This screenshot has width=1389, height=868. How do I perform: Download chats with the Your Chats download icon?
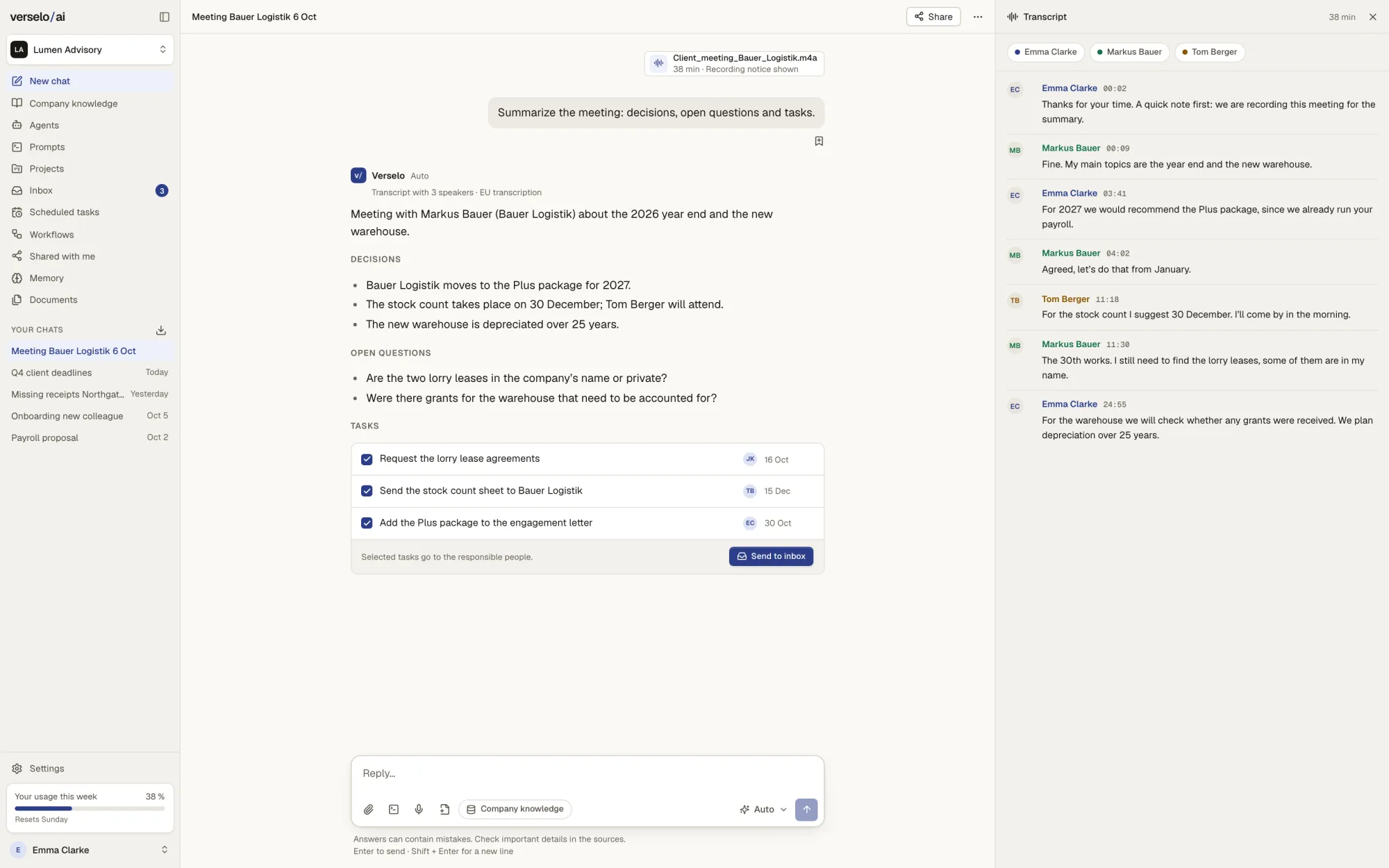[161, 330]
